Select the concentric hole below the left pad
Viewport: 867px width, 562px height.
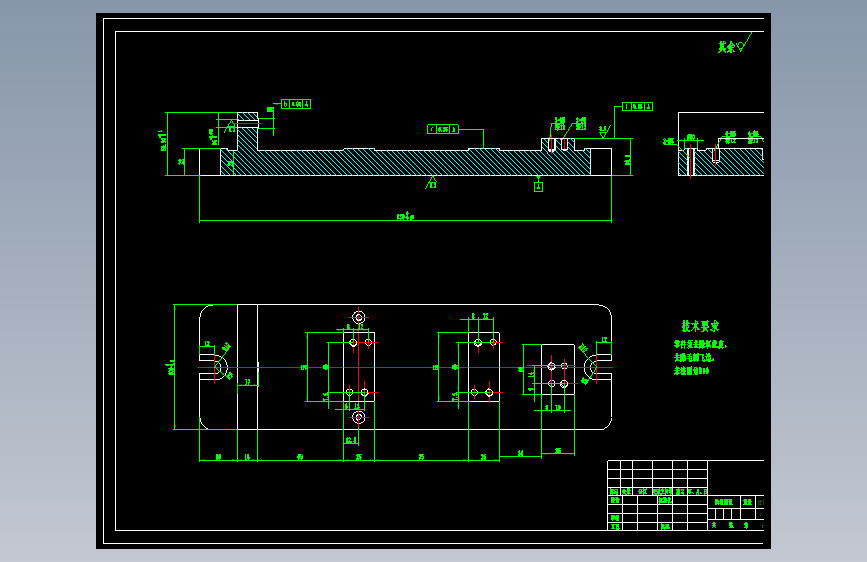(358, 417)
